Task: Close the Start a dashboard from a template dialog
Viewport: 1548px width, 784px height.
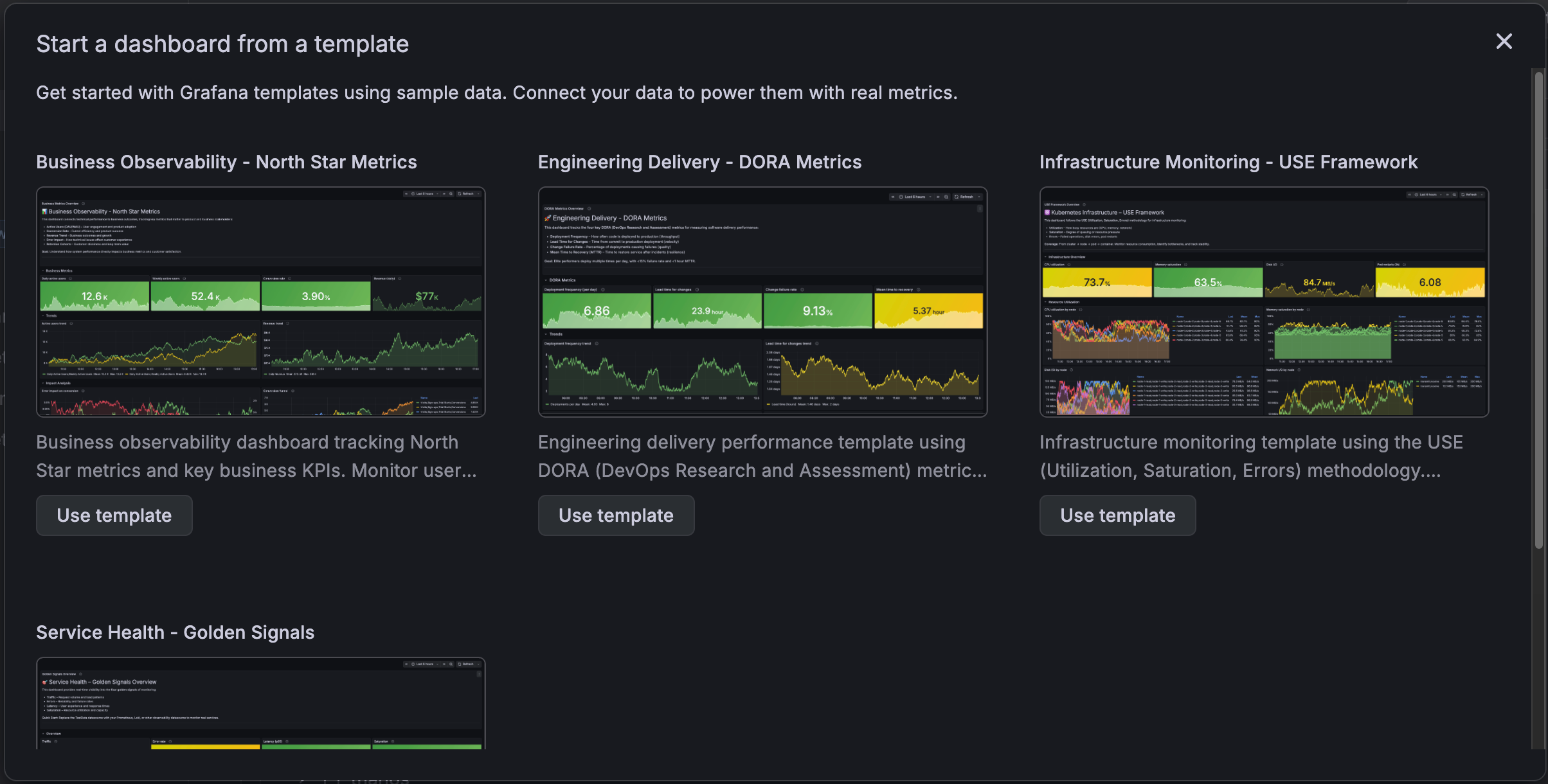Action: tap(1504, 41)
